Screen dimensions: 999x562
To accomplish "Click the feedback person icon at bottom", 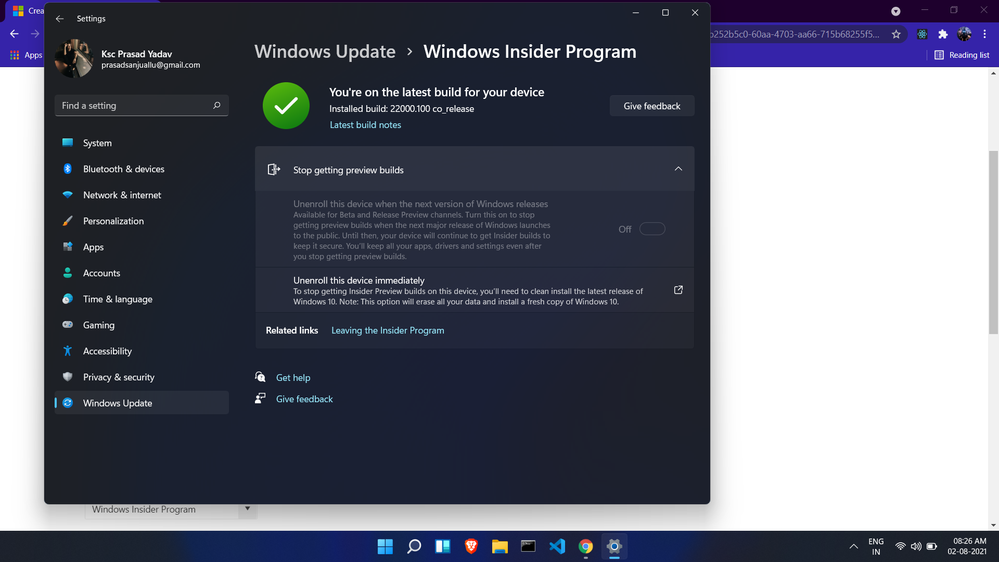I will [260, 398].
